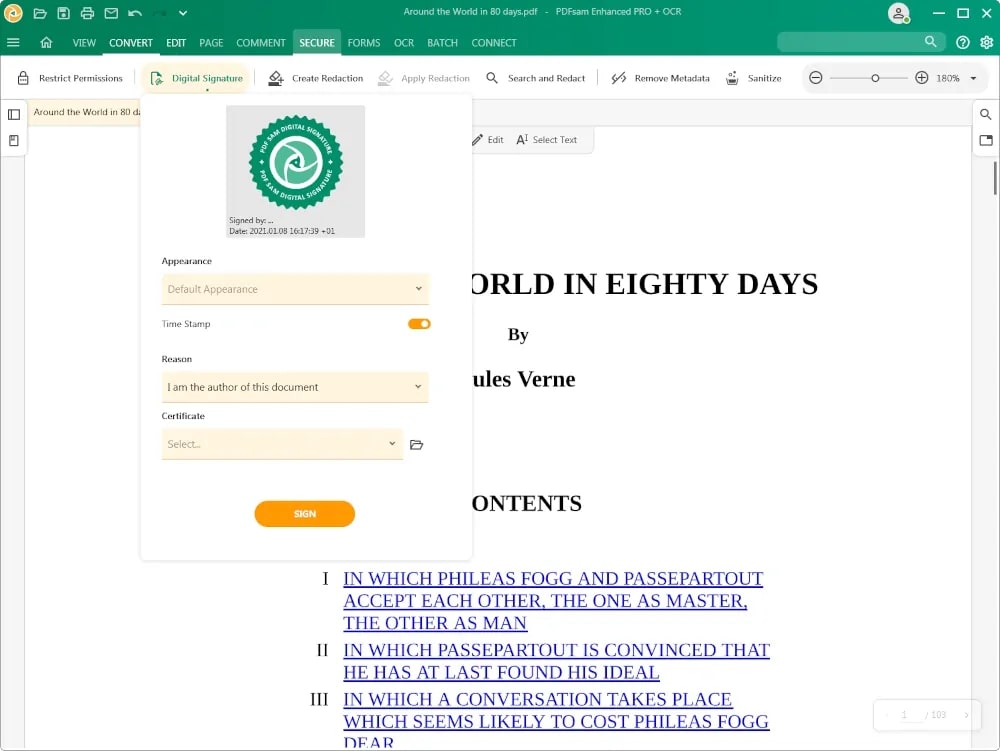Open the search panel on the right

986,114
